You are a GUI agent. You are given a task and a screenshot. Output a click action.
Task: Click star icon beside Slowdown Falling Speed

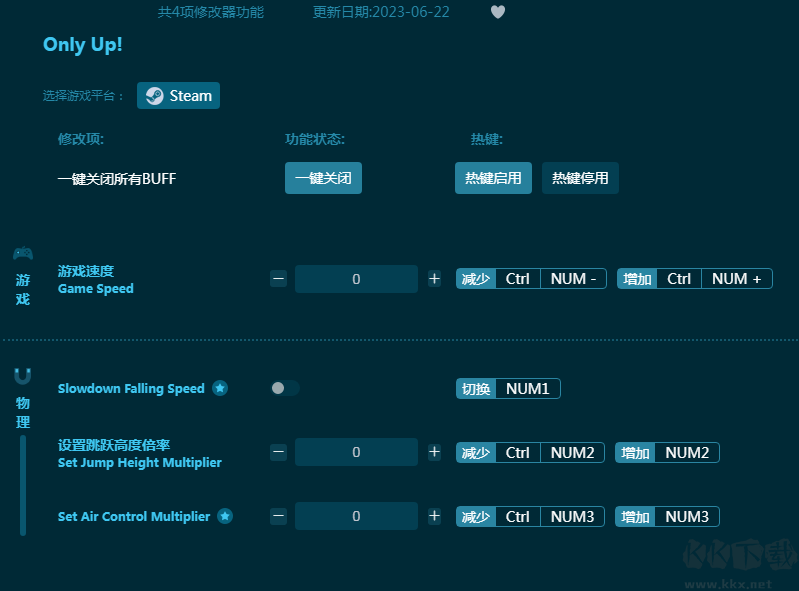pyautogui.click(x=220, y=388)
